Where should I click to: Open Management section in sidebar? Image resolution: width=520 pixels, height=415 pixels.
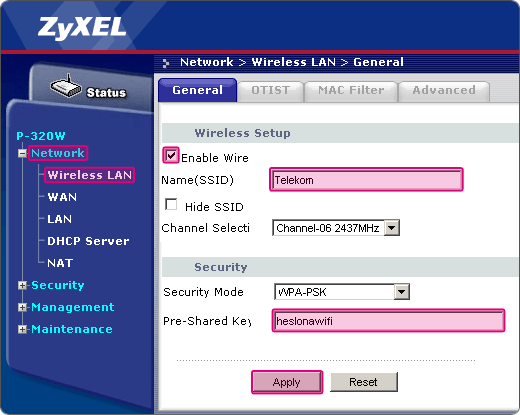coord(72,307)
